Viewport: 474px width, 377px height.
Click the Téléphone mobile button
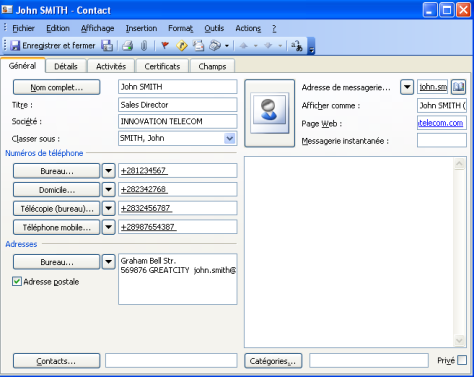point(57,227)
